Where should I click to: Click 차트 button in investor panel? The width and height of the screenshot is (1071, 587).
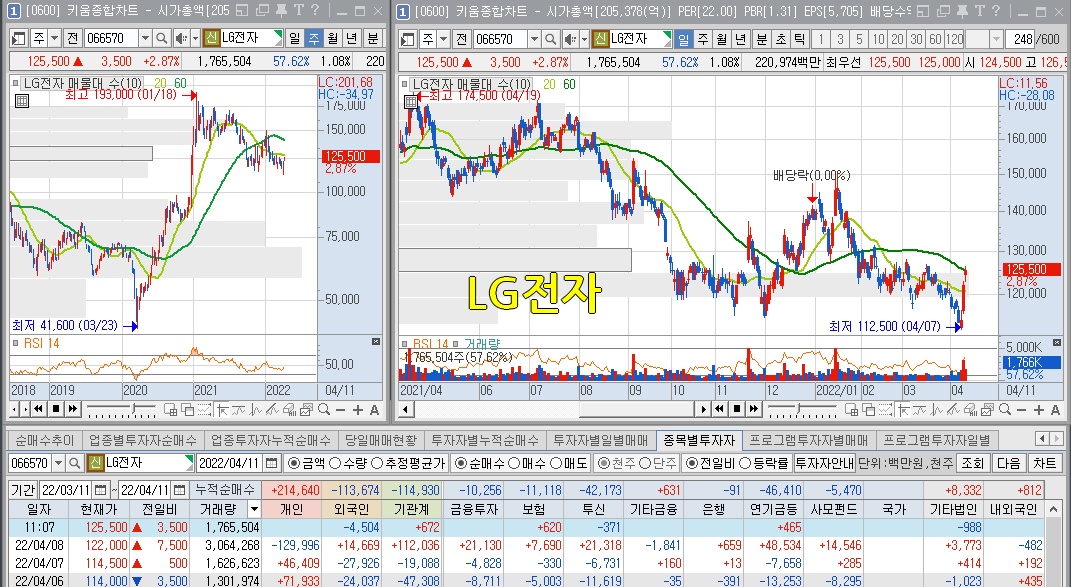click(x=1044, y=463)
